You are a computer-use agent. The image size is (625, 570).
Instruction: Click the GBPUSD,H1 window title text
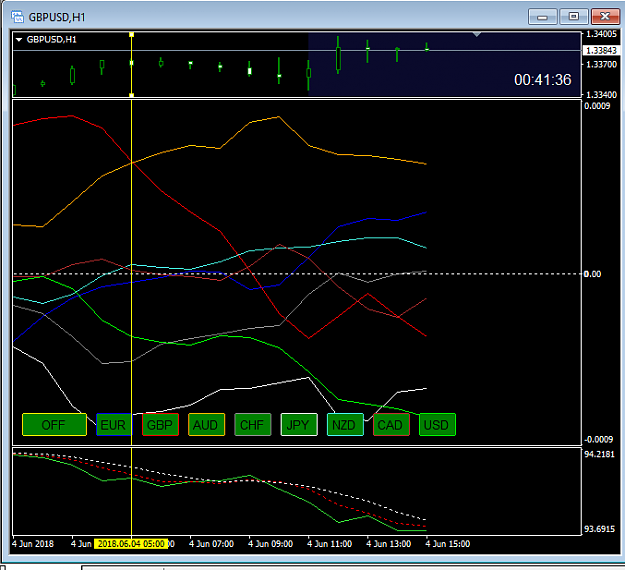(57, 17)
